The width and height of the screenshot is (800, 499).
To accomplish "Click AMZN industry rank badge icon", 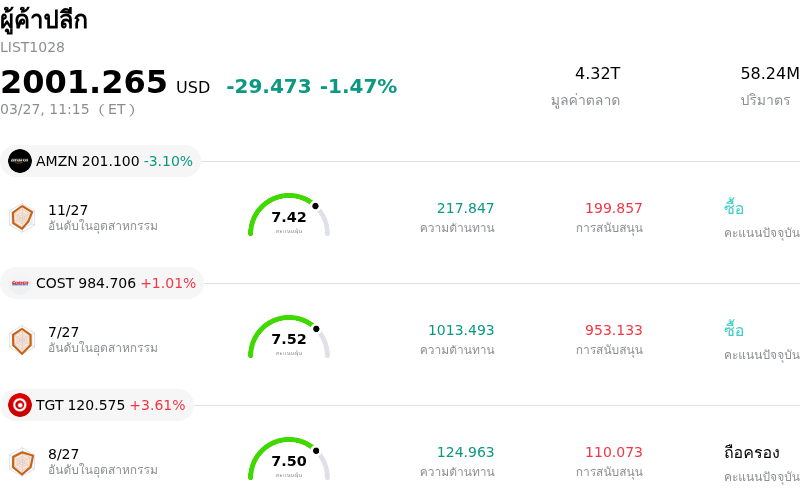I will coord(22,217).
